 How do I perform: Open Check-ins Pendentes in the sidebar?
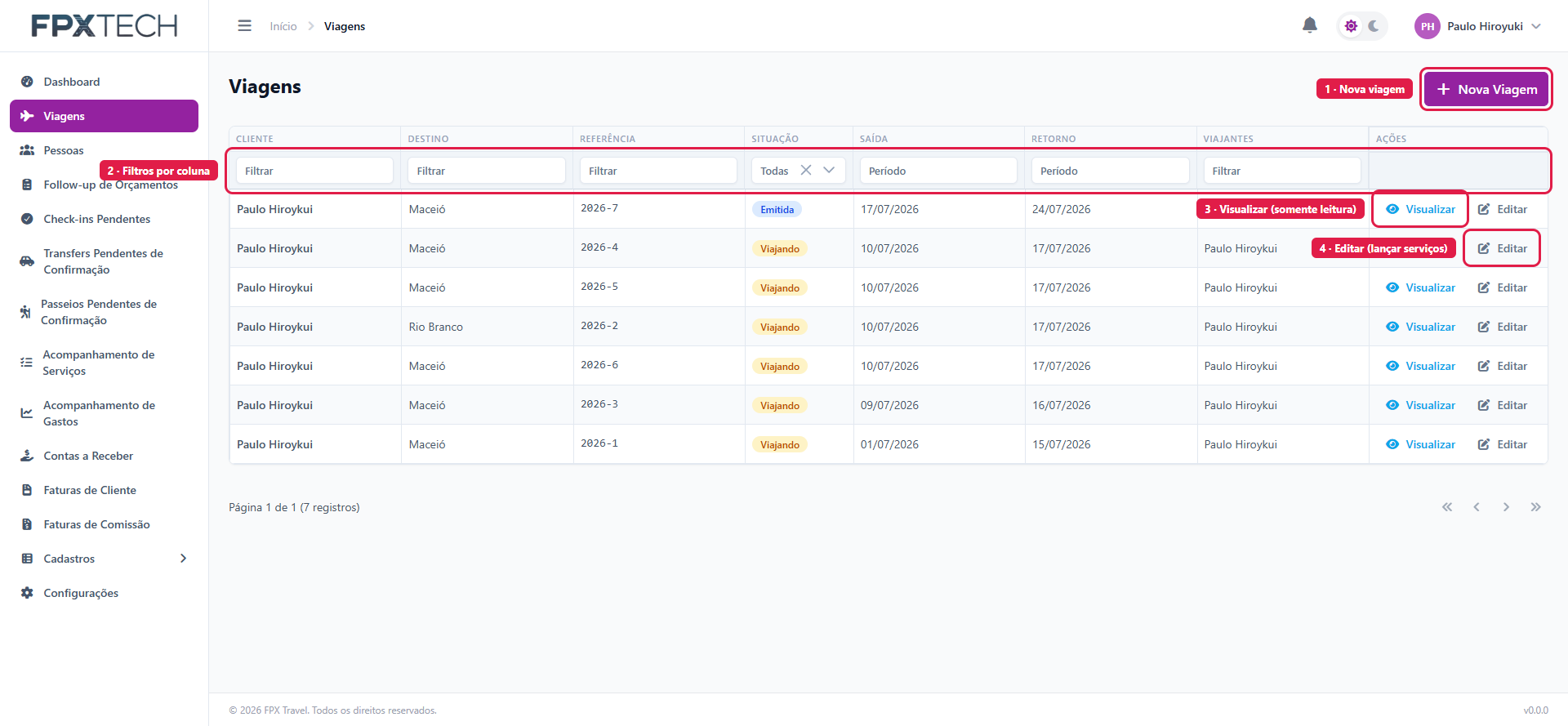104,219
